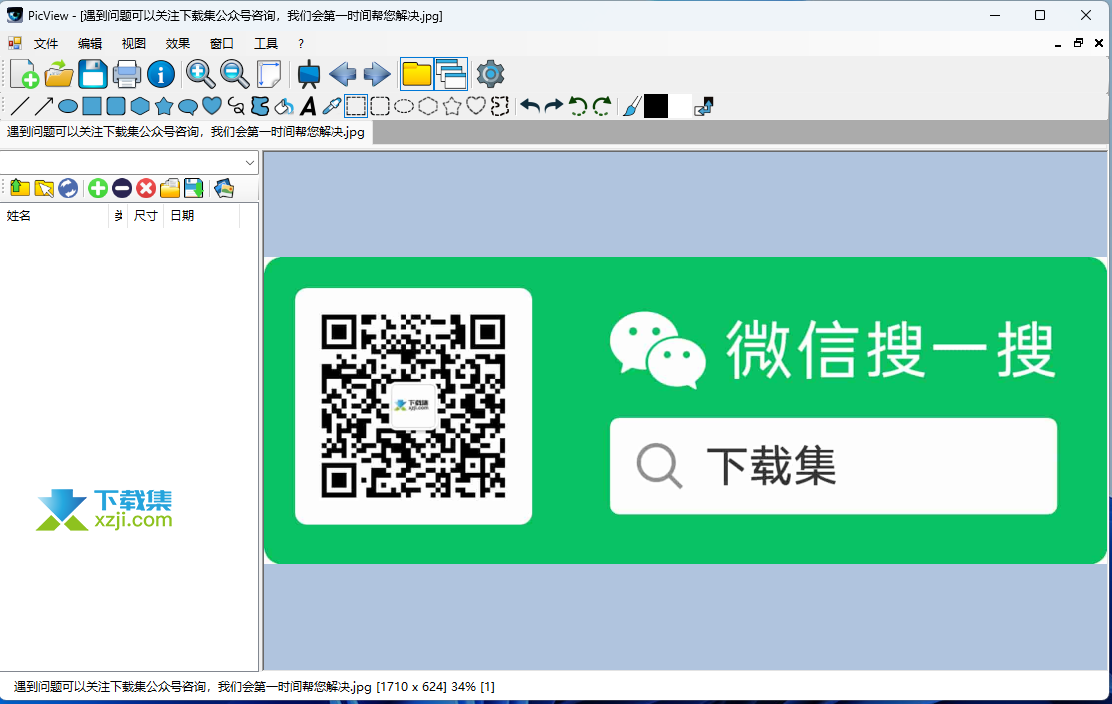Viewport: 1112px width, 704px height.
Task: Rotate image clockwise with green arrow
Action: pyautogui.click(x=602, y=106)
